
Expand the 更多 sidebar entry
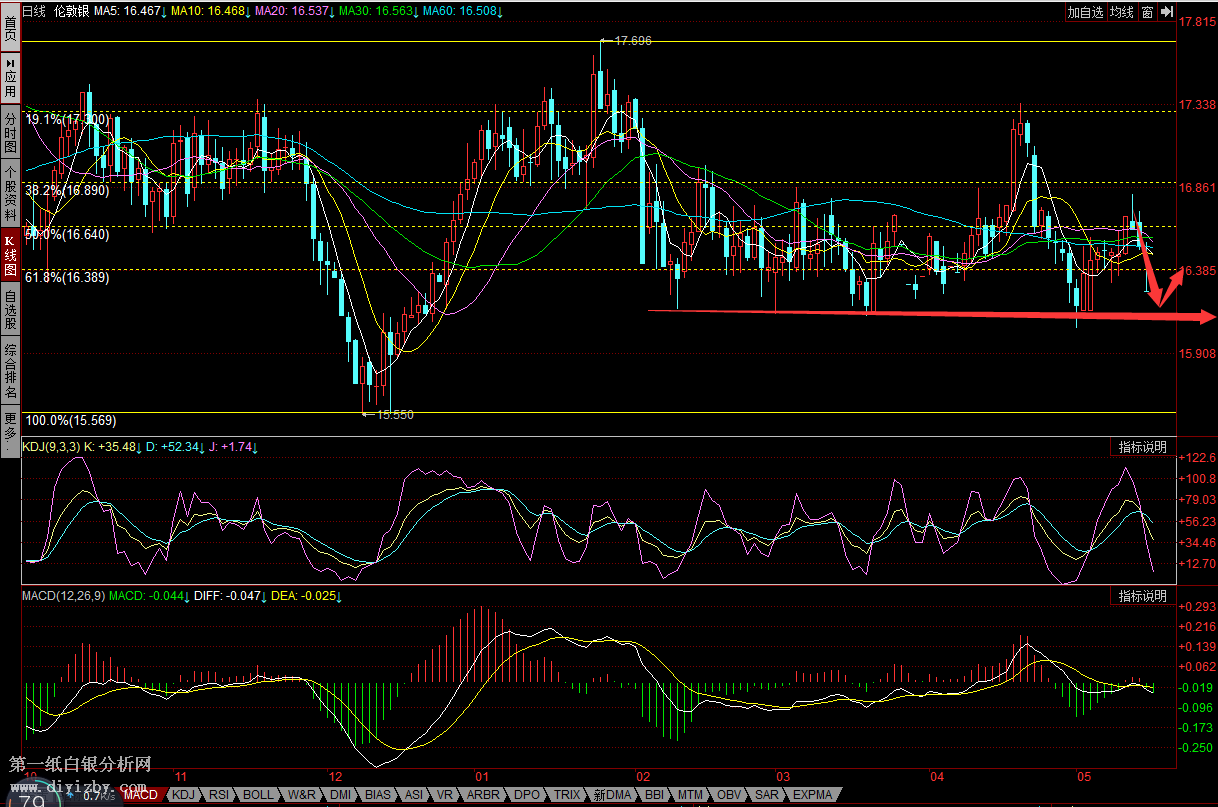point(10,426)
